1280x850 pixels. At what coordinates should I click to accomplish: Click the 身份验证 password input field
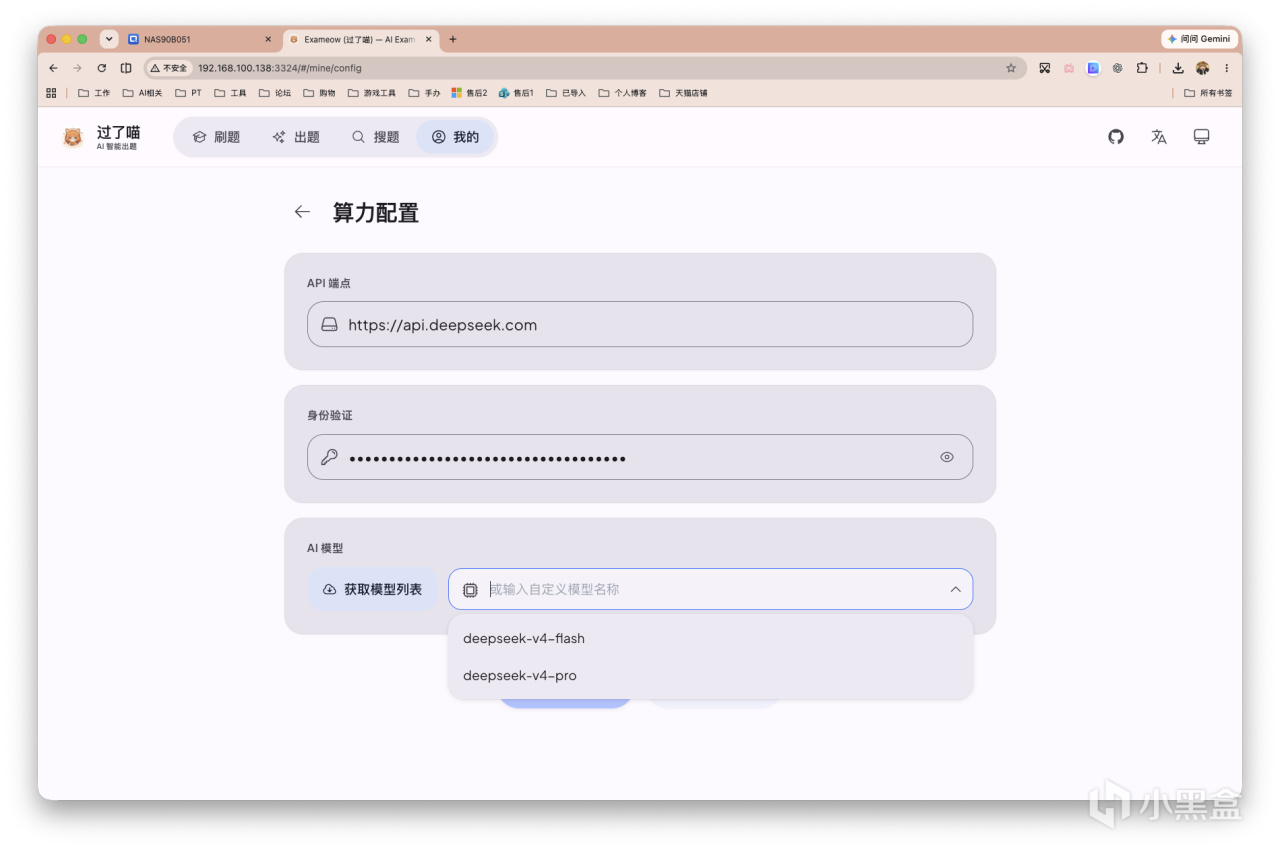tap(640, 457)
